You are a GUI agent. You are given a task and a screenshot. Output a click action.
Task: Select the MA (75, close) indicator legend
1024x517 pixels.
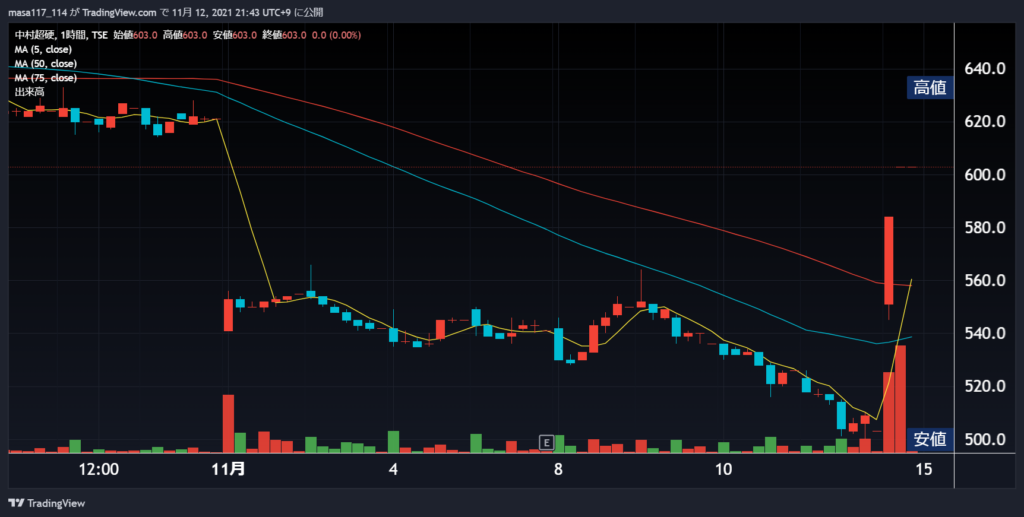46,78
